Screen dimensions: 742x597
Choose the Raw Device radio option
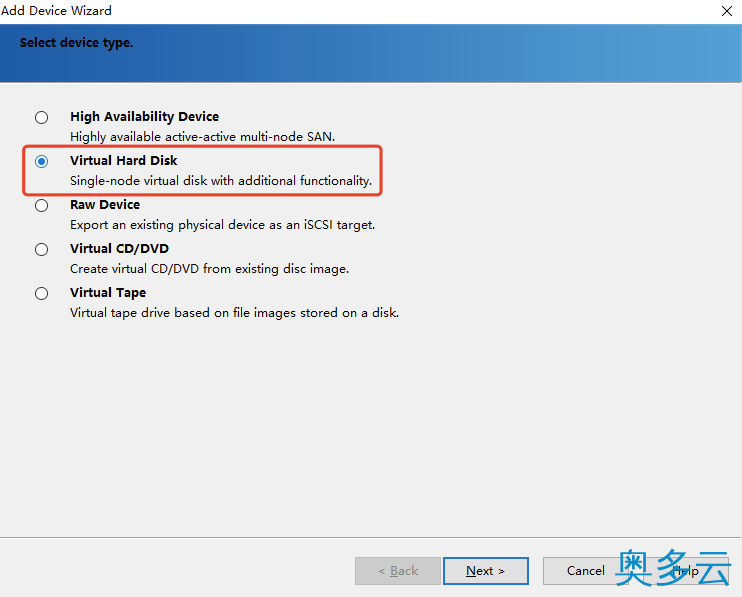(x=42, y=205)
